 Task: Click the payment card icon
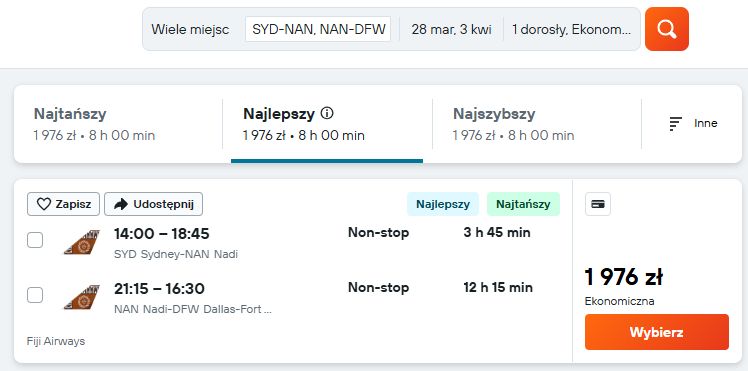click(598, 204)
